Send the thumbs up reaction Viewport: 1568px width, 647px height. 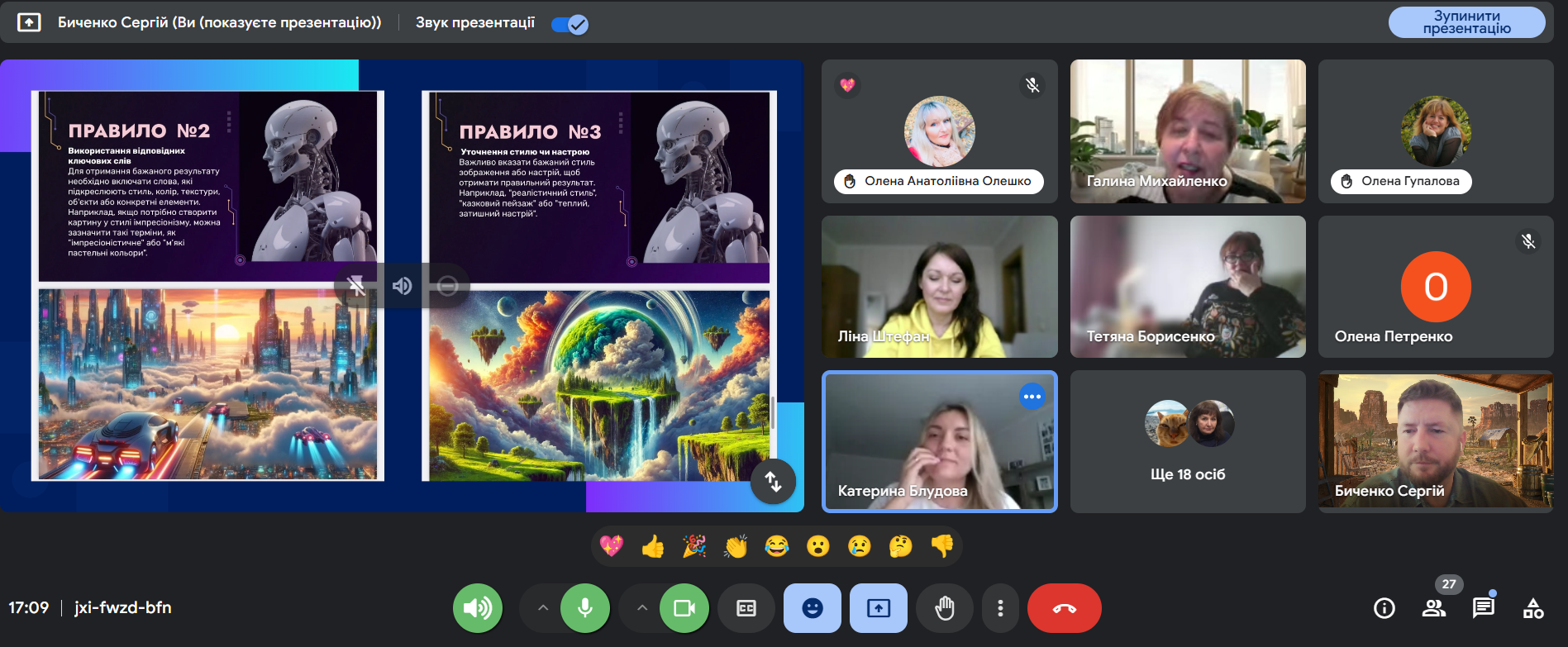pos(653,546)
